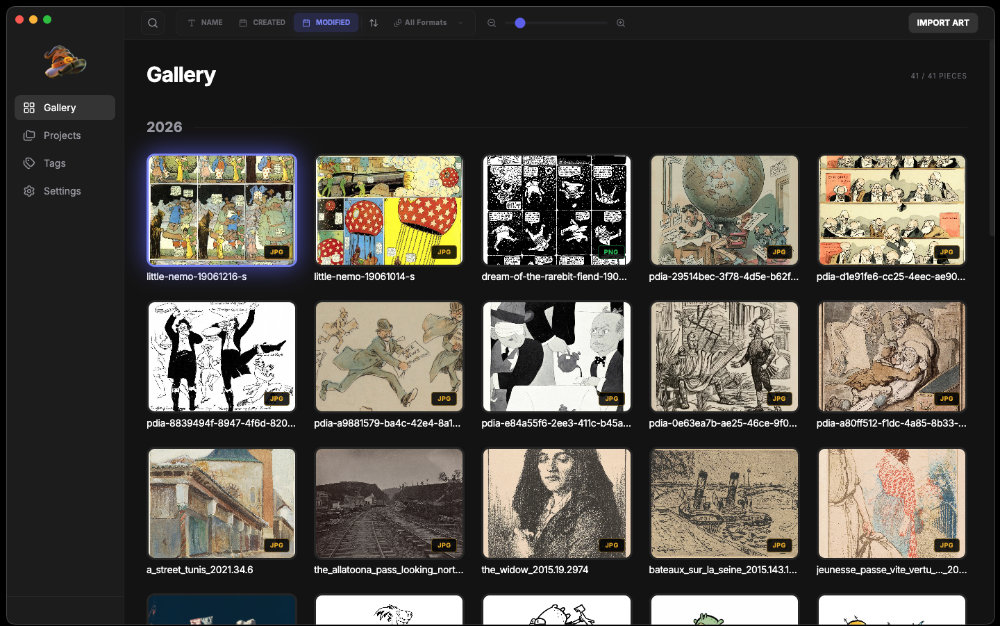
Task: Click the zoom in magnifier icon
Action: 621,23
